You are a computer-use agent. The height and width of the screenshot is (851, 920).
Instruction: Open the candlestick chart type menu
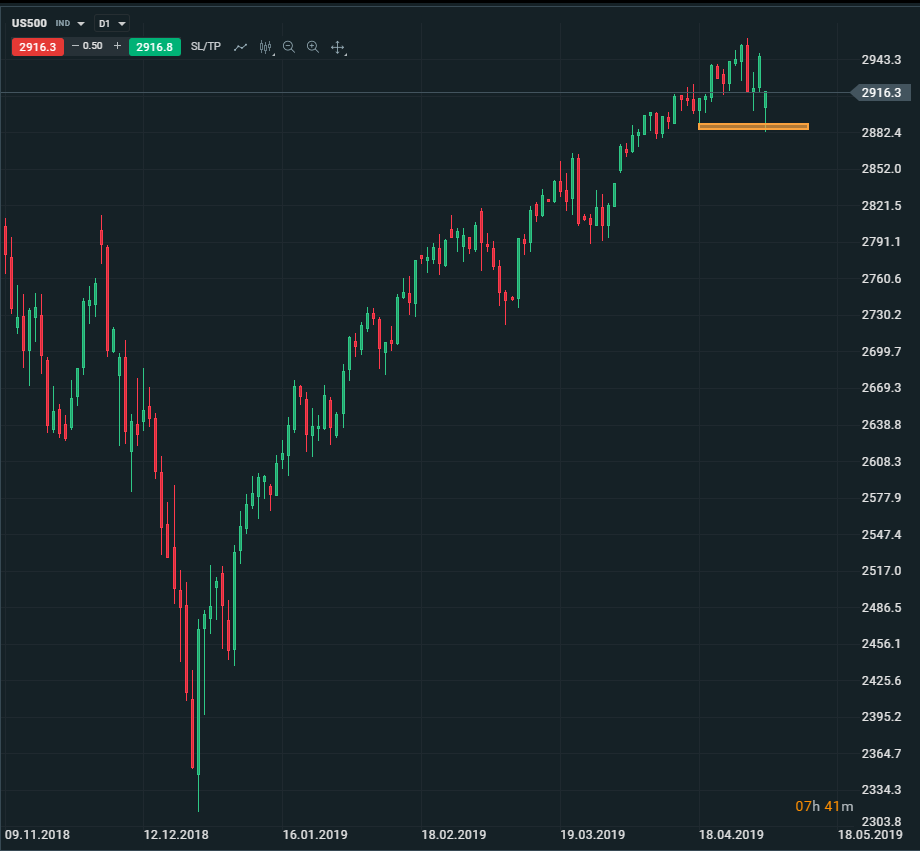point(265,46)
